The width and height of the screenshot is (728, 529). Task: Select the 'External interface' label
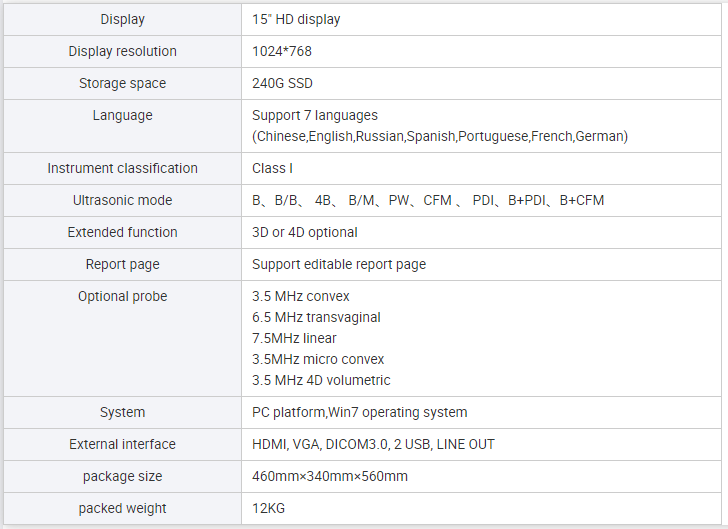[x=123, y=444]
